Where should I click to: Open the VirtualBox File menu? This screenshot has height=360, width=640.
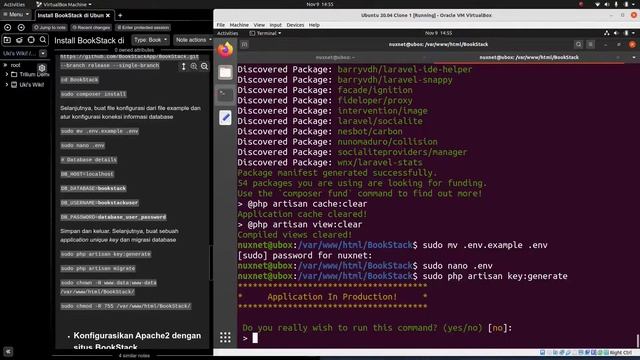point(221,25)
